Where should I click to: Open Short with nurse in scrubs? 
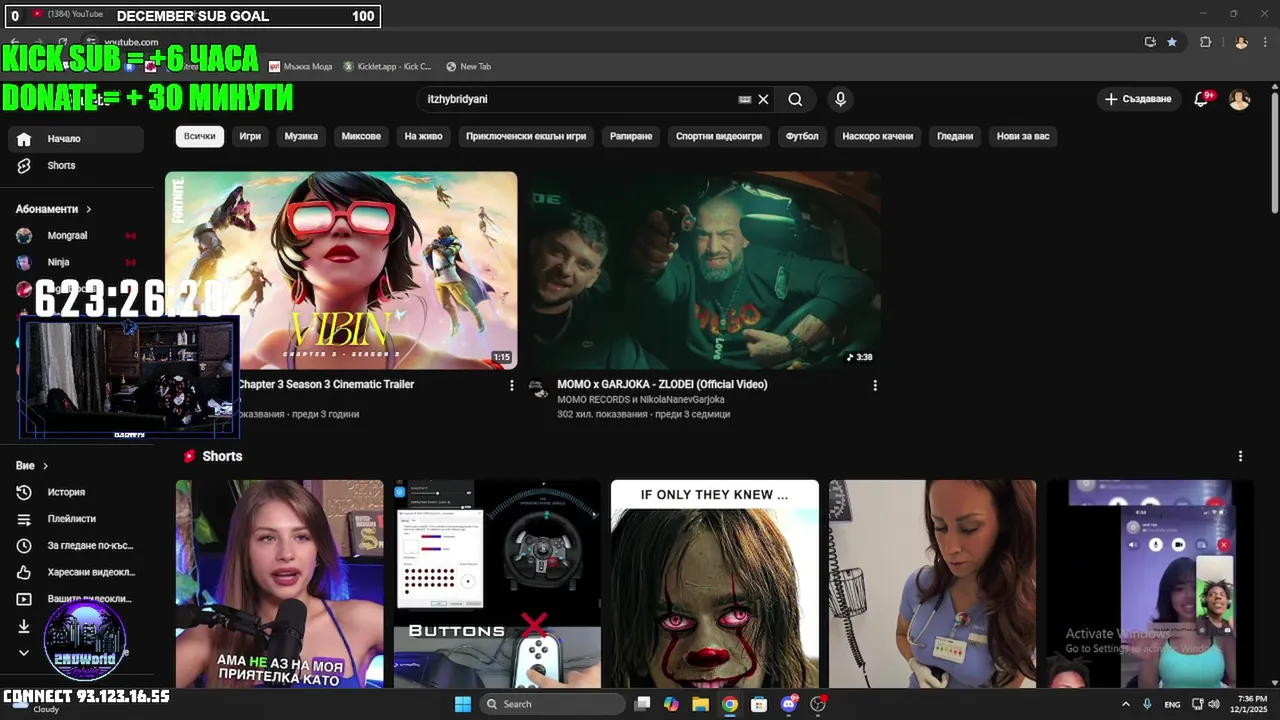click(x=933, y=584)
